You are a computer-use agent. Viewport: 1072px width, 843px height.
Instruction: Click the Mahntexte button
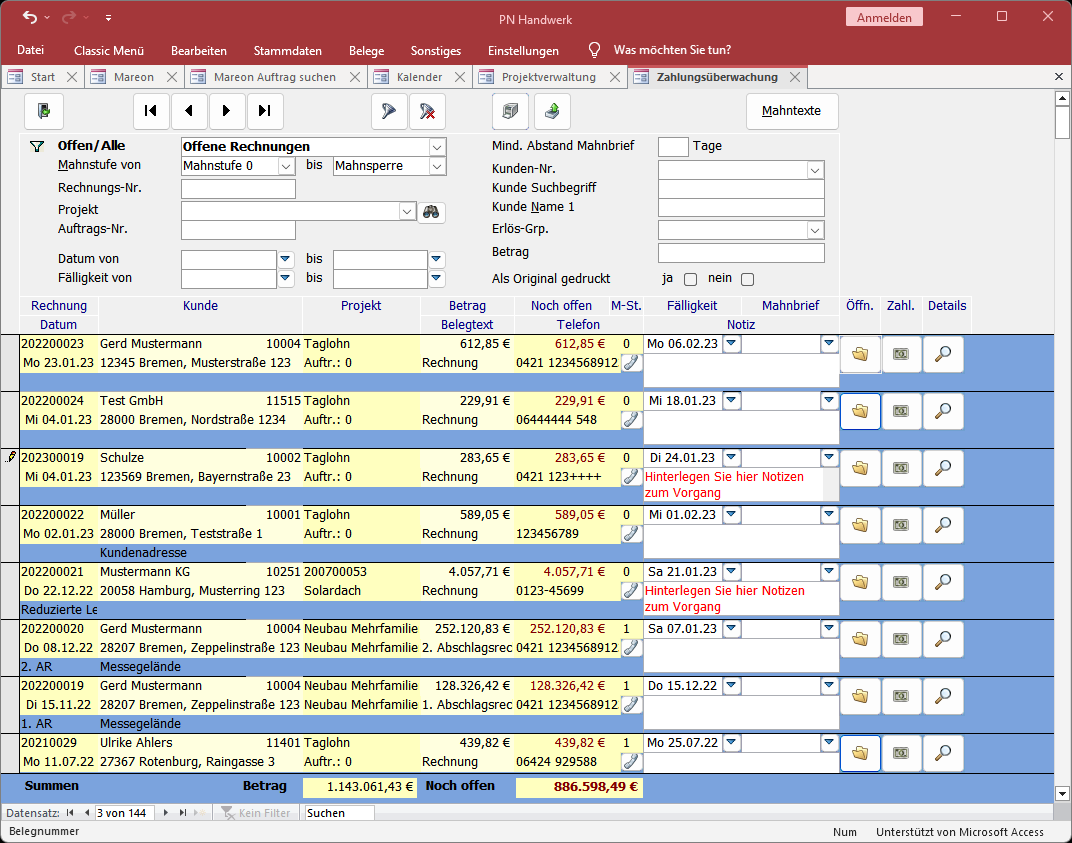[791, 111]
